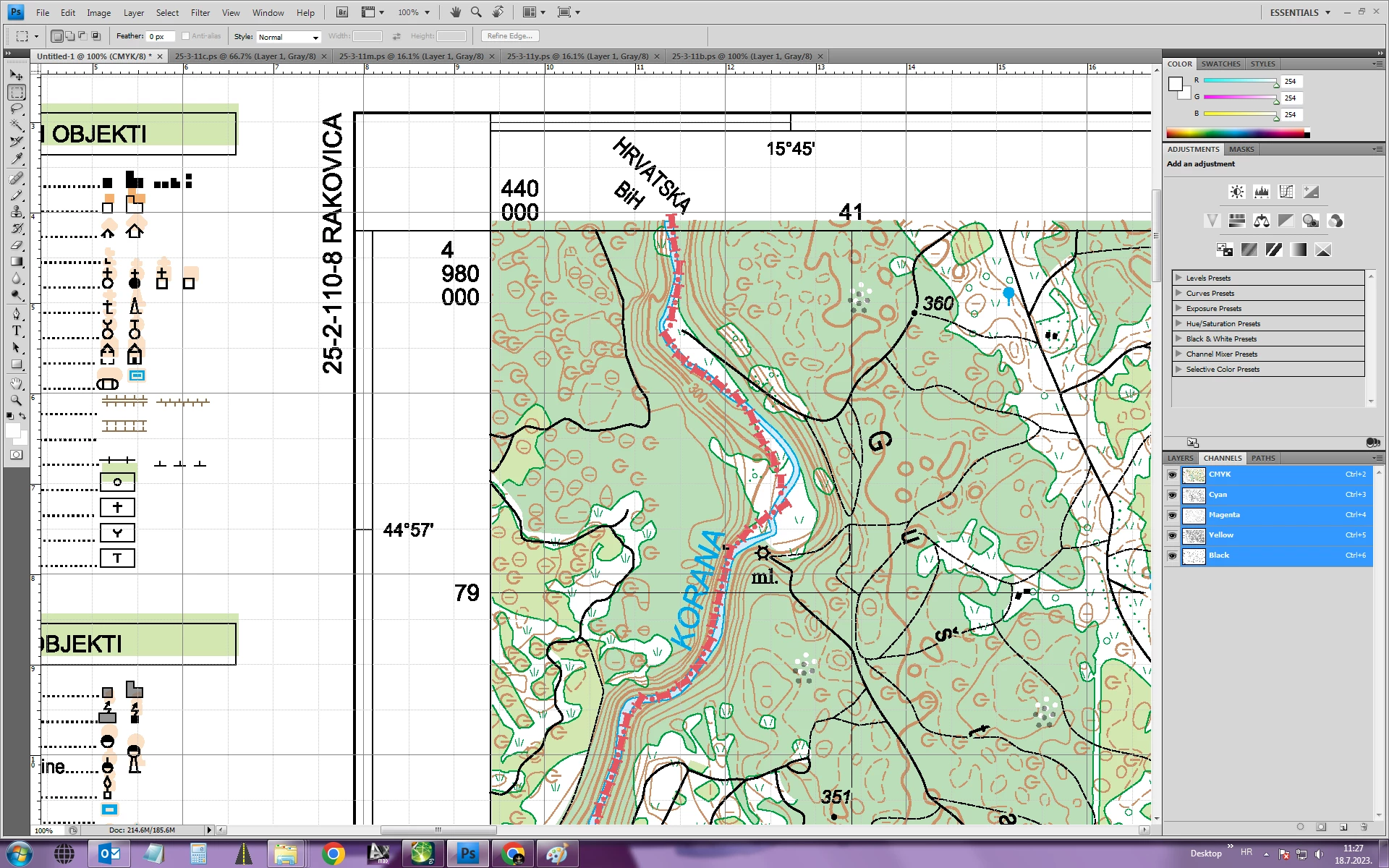The width and height of the screenshot is (1389, 868).
Task: Pick the Eyedropper tool
Action: coord(17,159)
